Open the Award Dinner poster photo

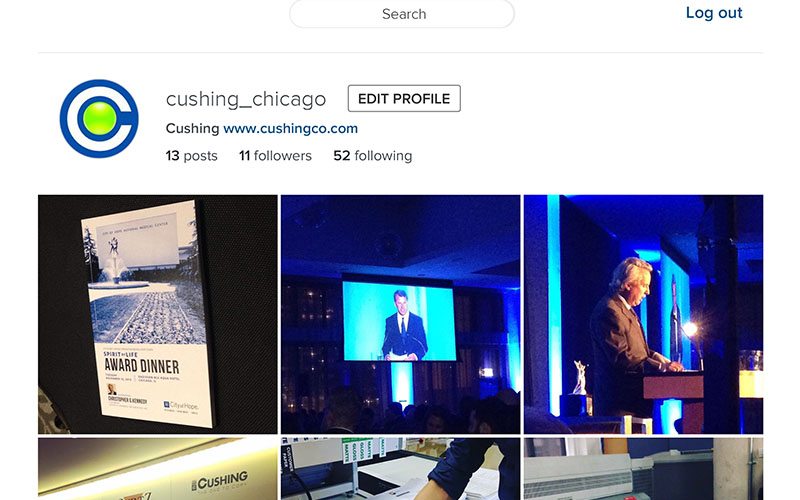158,314
